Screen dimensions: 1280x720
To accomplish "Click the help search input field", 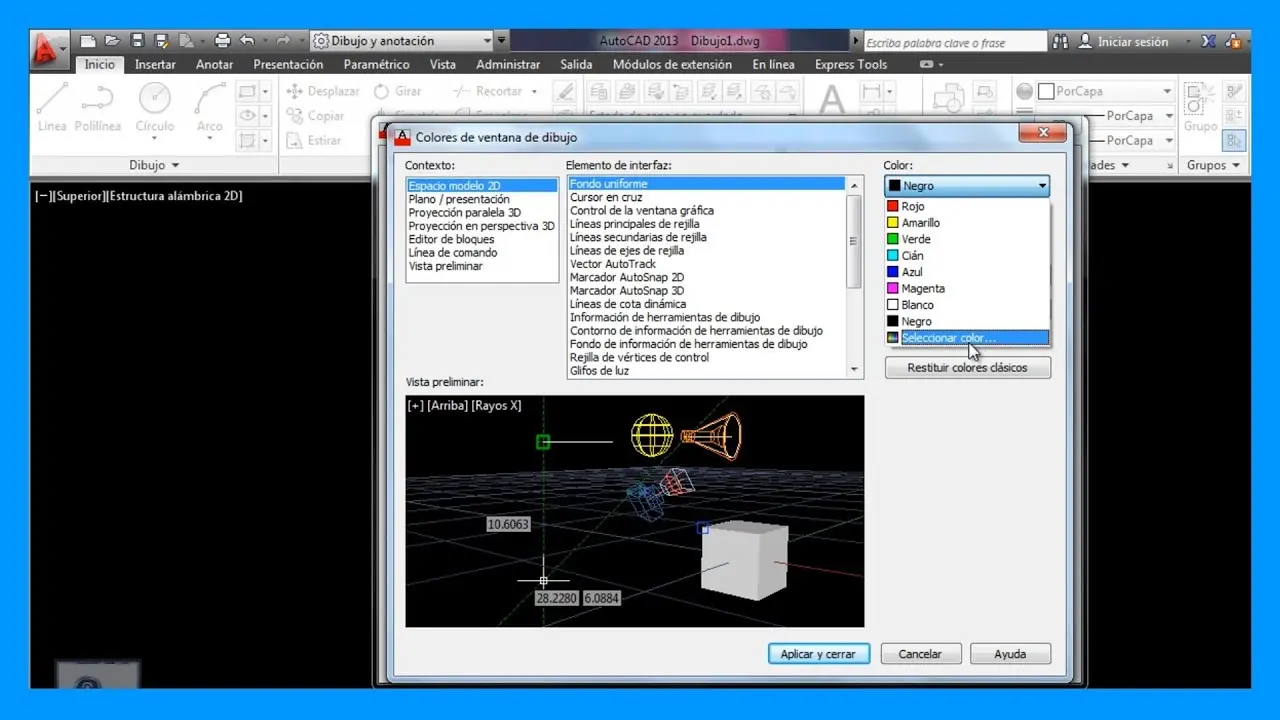I will tap(954, 42).
